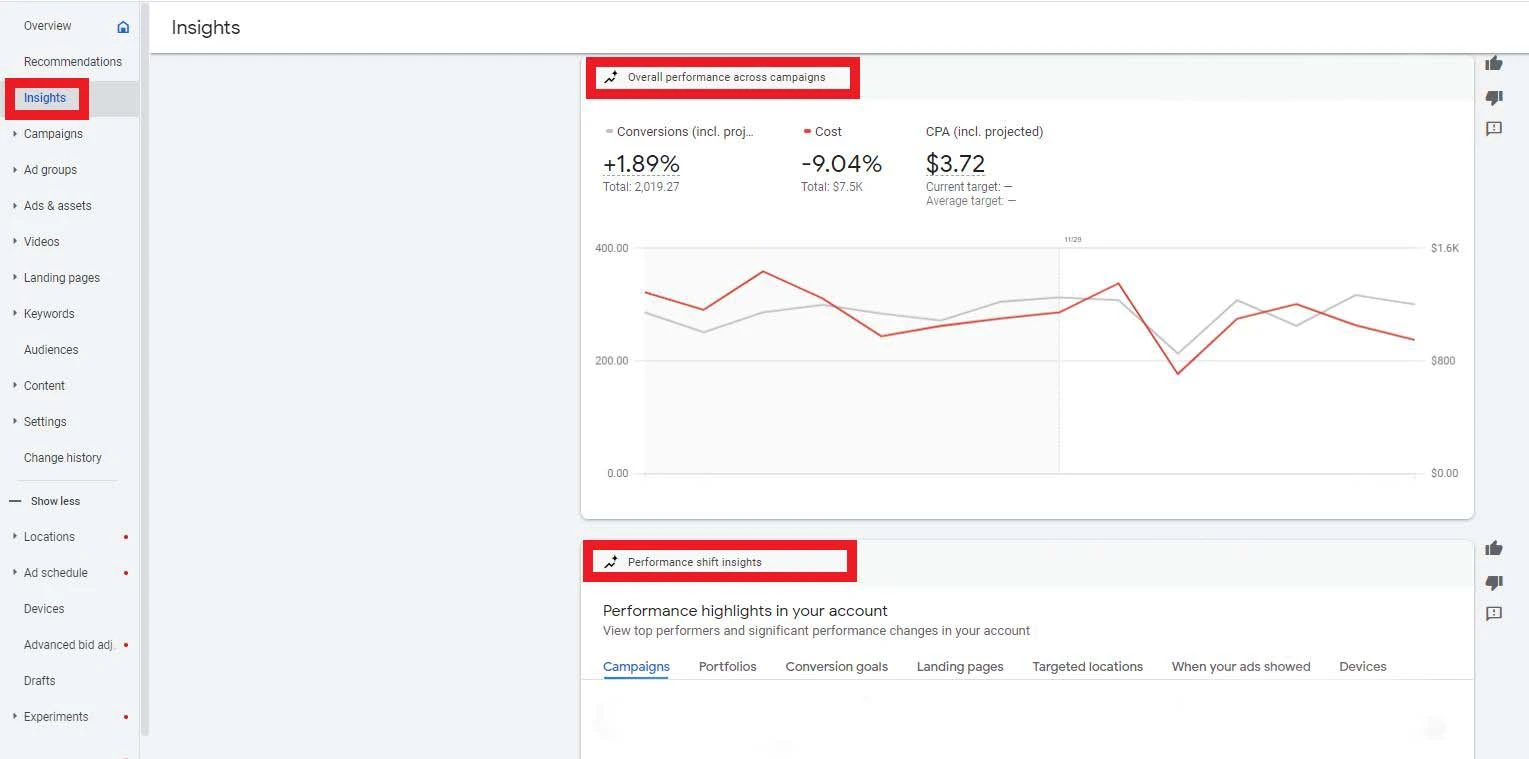
Task: Open feedback comment icon for Performance shift insights
Action: 1494,614
